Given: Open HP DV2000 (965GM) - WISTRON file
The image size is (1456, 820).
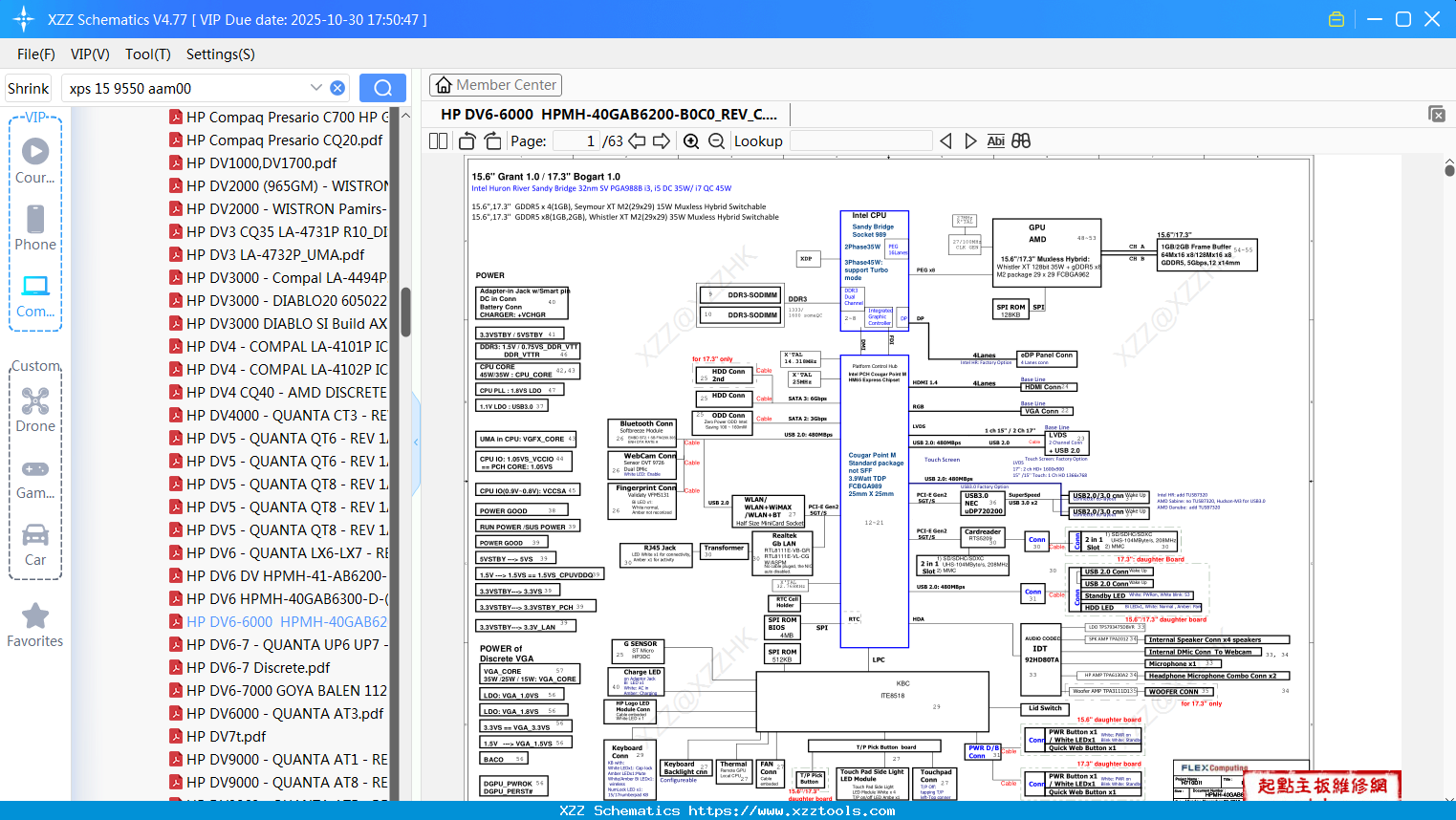Looking at the screenshot, I should click(x=278, y=186).
